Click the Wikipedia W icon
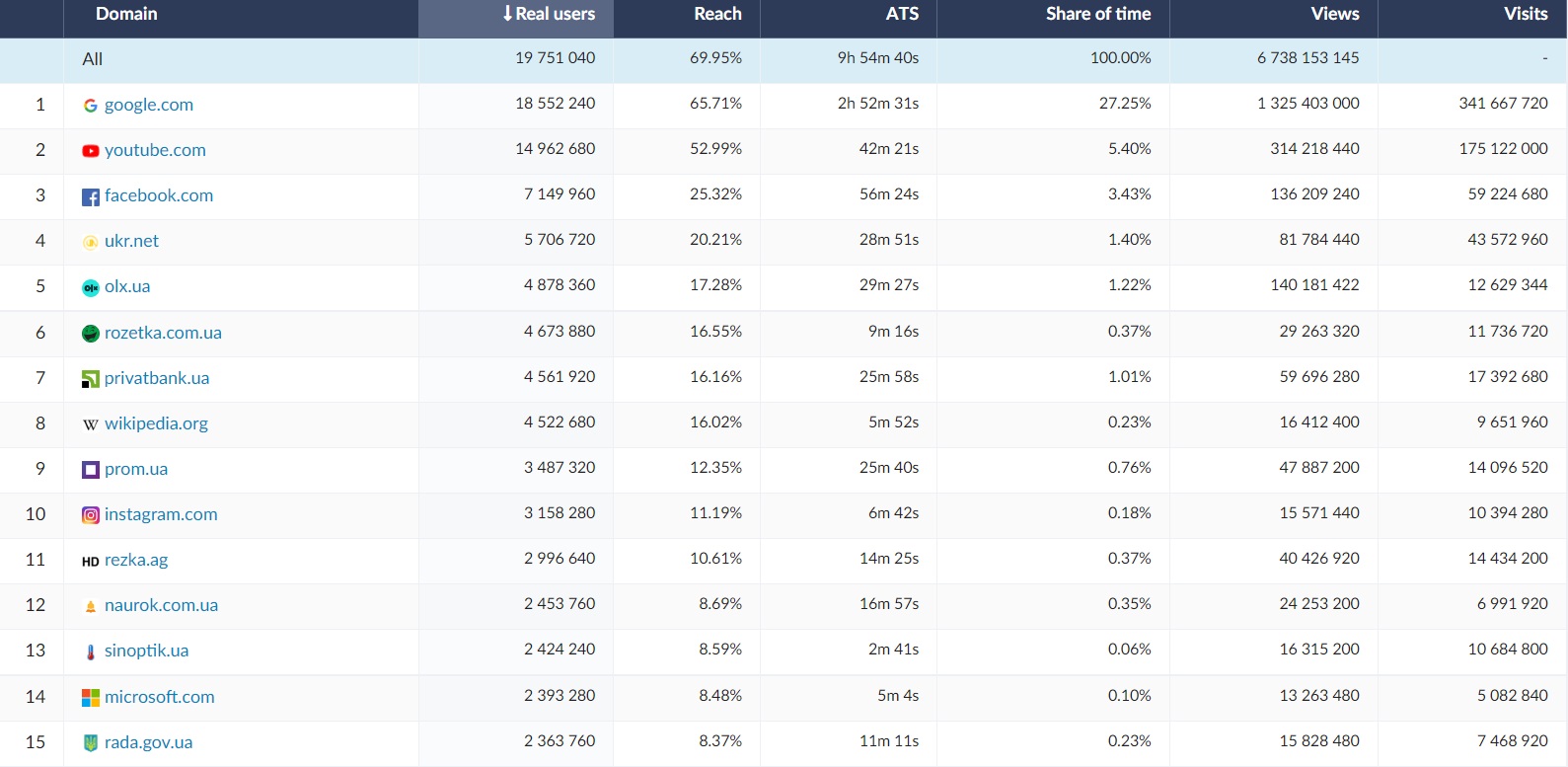The image size is (1568, 767). tap(90, 424)
